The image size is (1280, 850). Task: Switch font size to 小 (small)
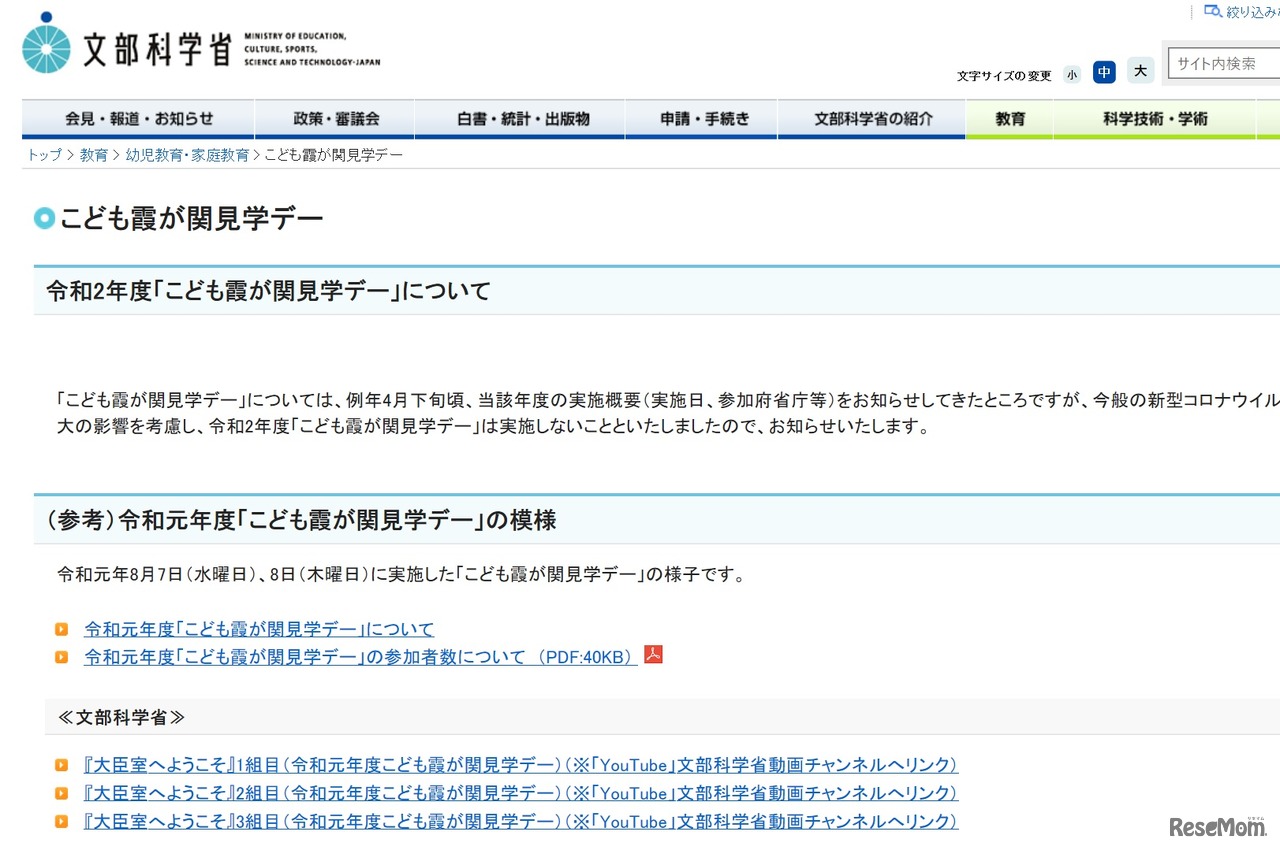pyautogui.click(x=1071, y=73)
